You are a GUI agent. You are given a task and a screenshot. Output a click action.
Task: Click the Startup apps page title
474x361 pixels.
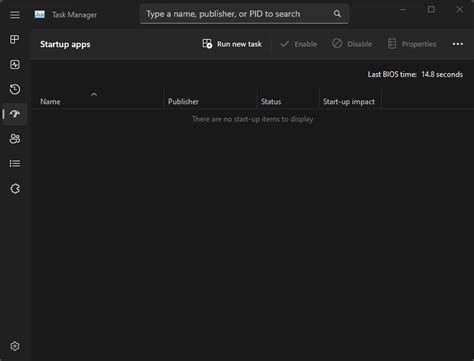tap(65, 44)
